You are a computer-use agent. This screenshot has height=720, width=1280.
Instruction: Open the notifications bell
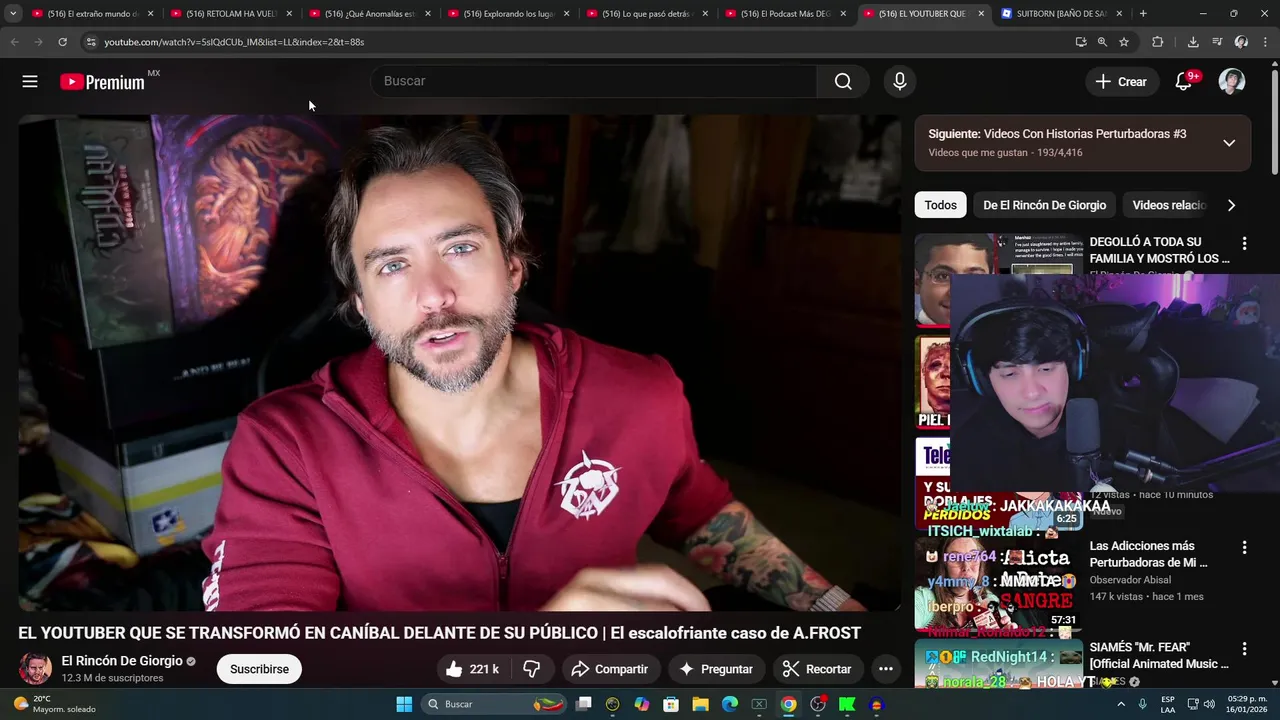(x=1184, y=82)
